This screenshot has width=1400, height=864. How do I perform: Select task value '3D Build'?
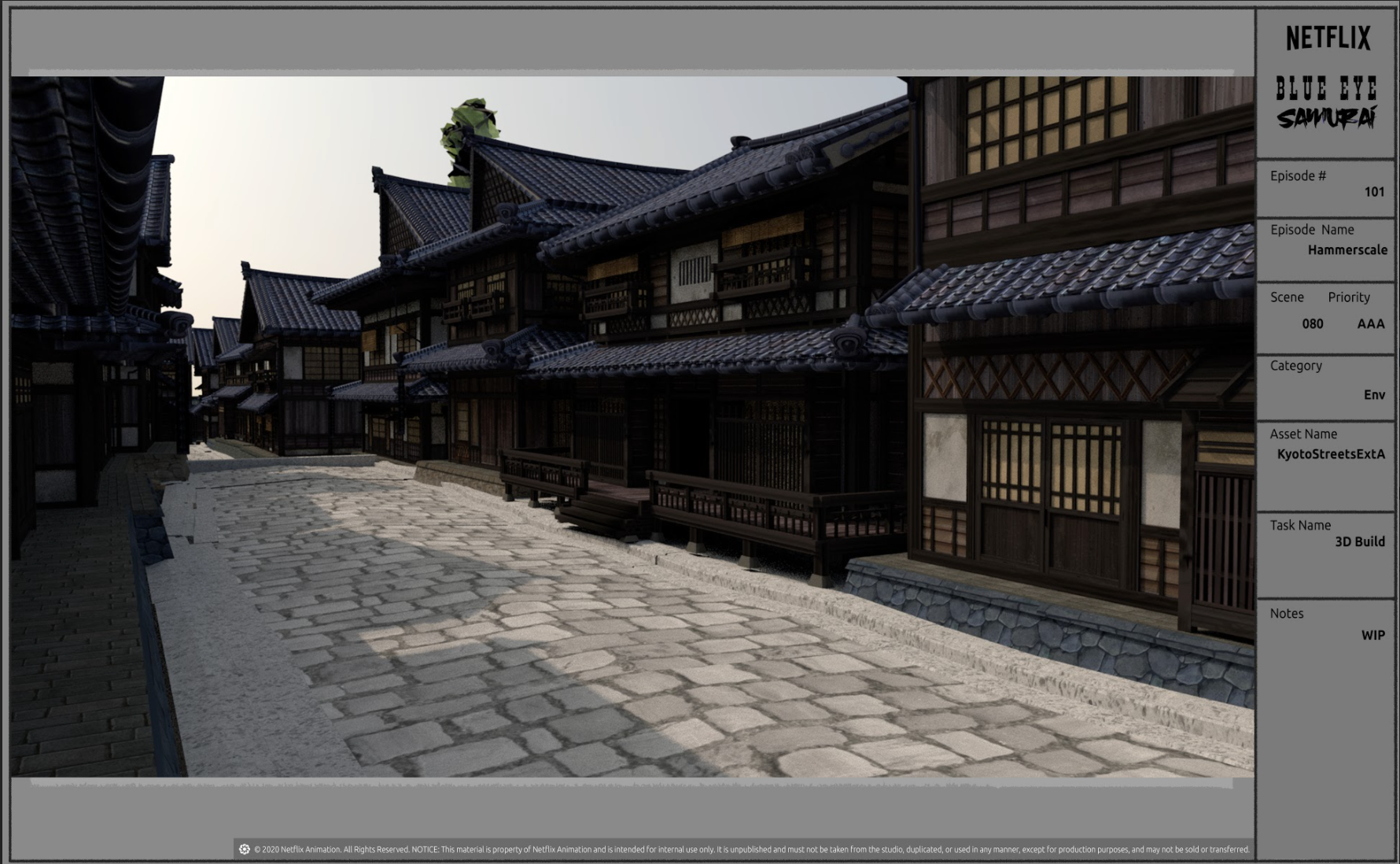[x=1360, y=541]
